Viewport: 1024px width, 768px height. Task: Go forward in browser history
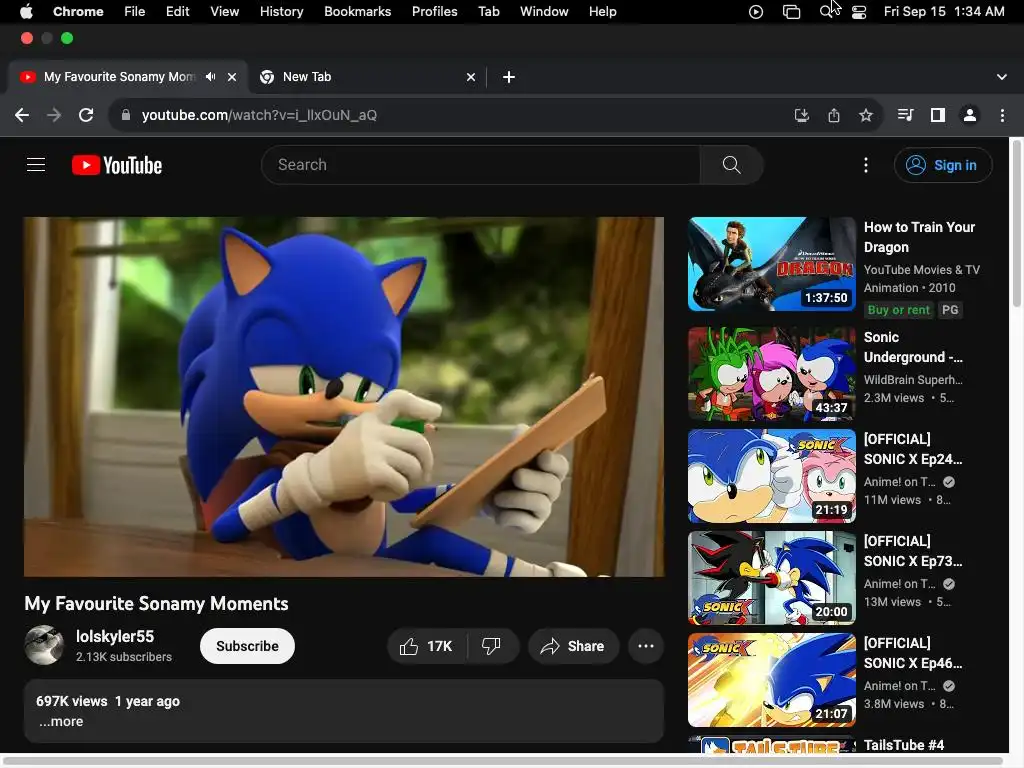(54, 116)
